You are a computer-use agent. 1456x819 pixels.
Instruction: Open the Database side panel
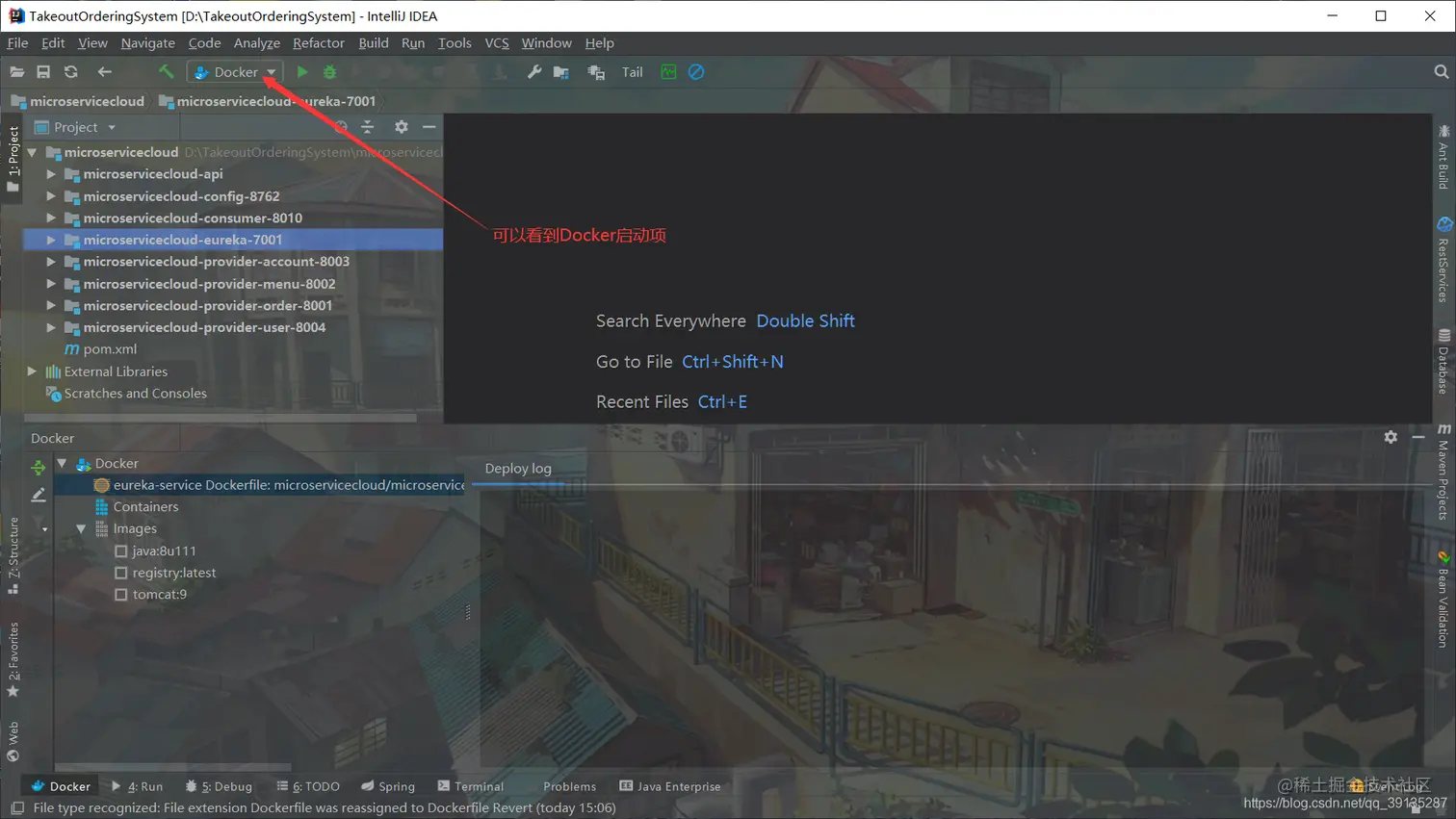coord(1443,362)
